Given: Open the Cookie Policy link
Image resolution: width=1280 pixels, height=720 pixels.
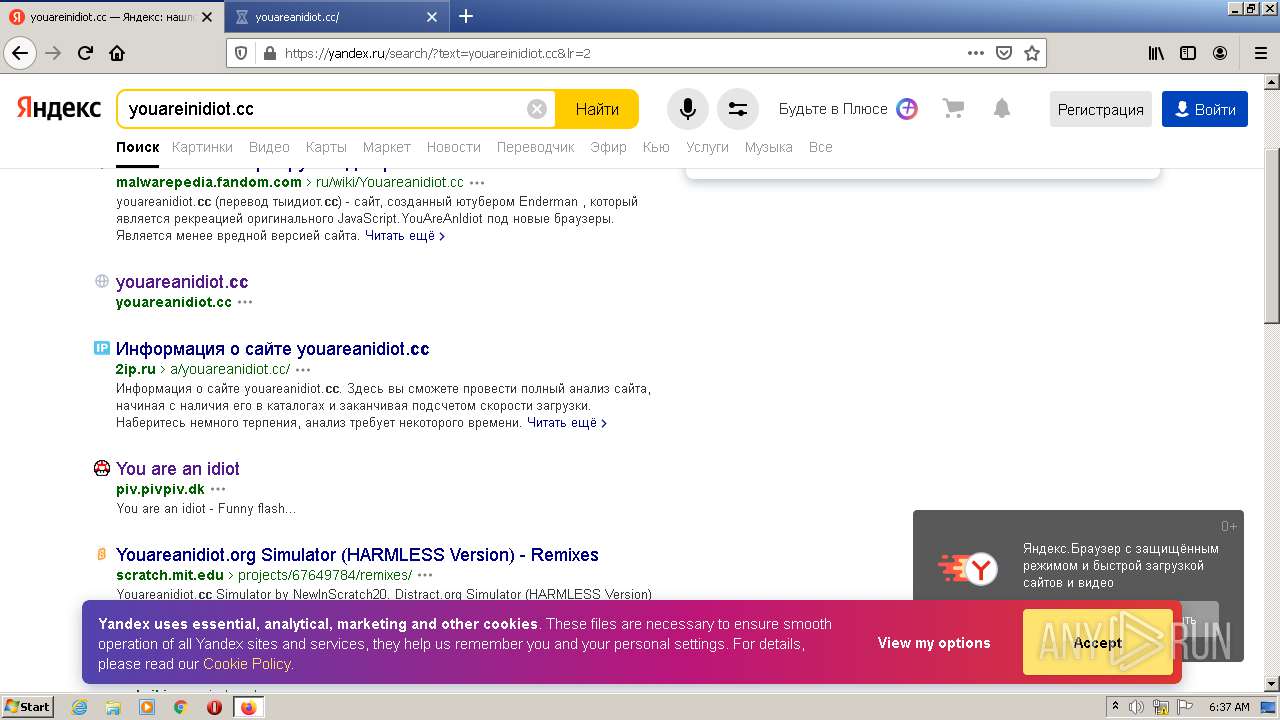Looking at the screenshot, I should [247, 664].
